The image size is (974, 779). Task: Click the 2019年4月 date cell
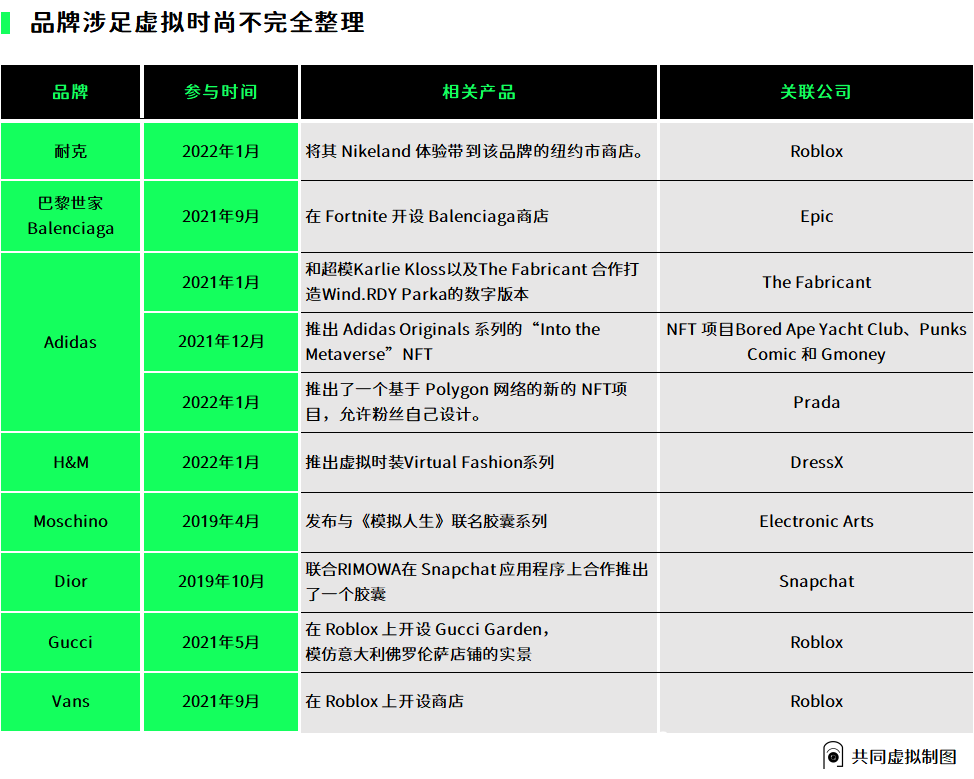221,521
